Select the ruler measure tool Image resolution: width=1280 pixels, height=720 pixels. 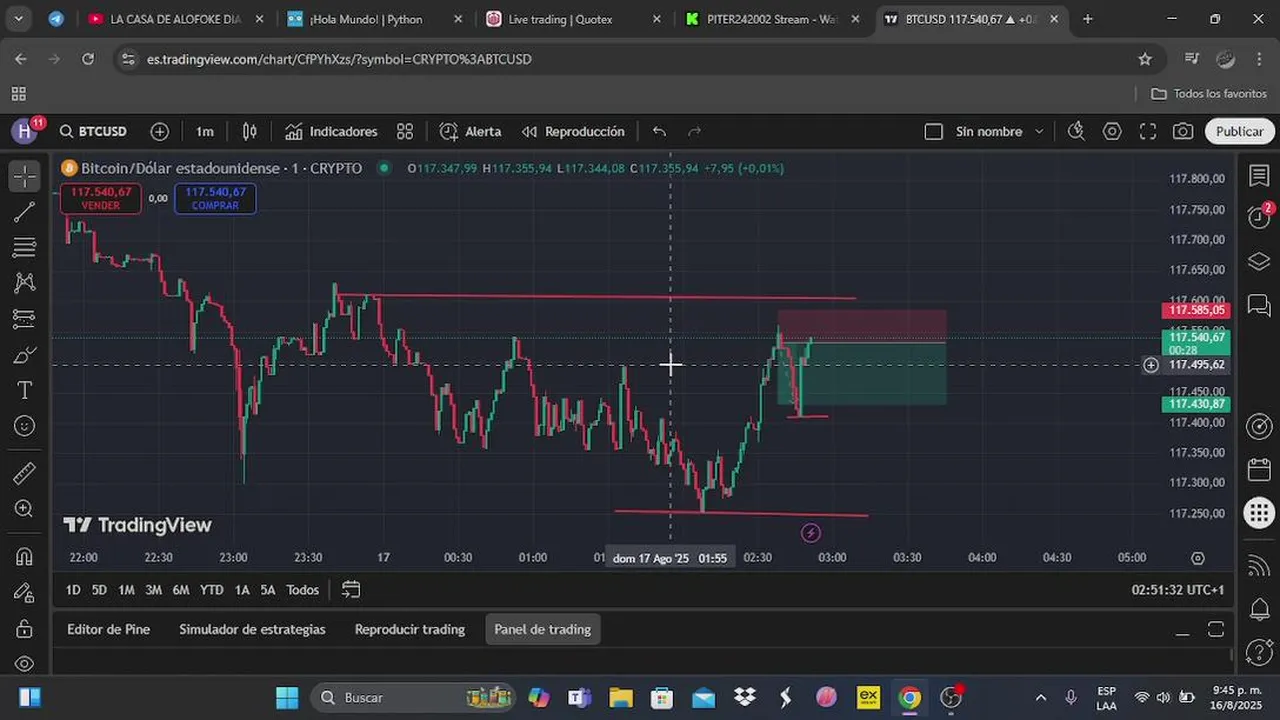pyautogui.click(x=25, y=473)
